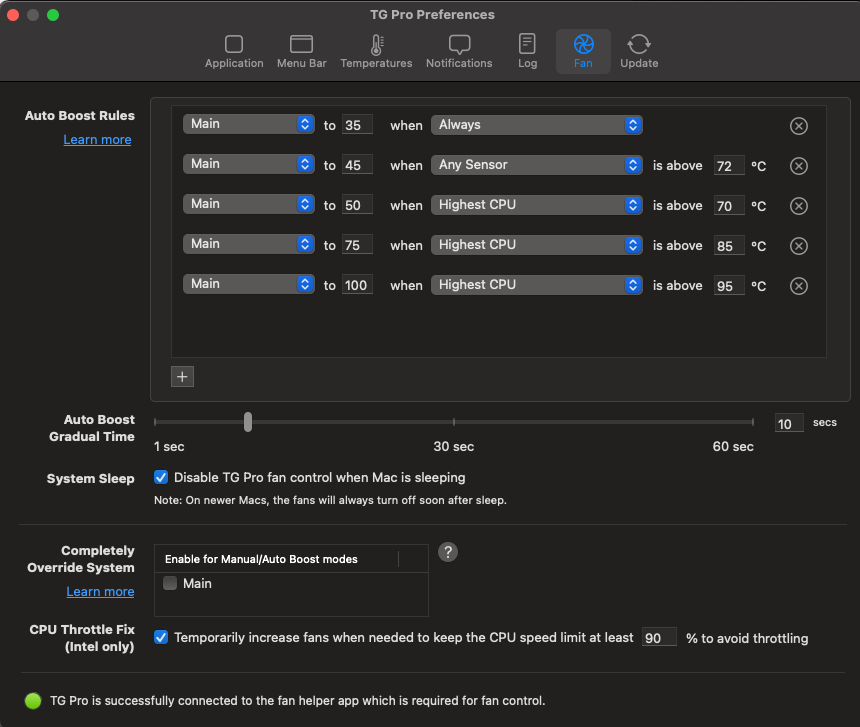Click Learn more under Auto Boost Rules
The width and height of the screenshot is (860, 727).
coord(97,140)
